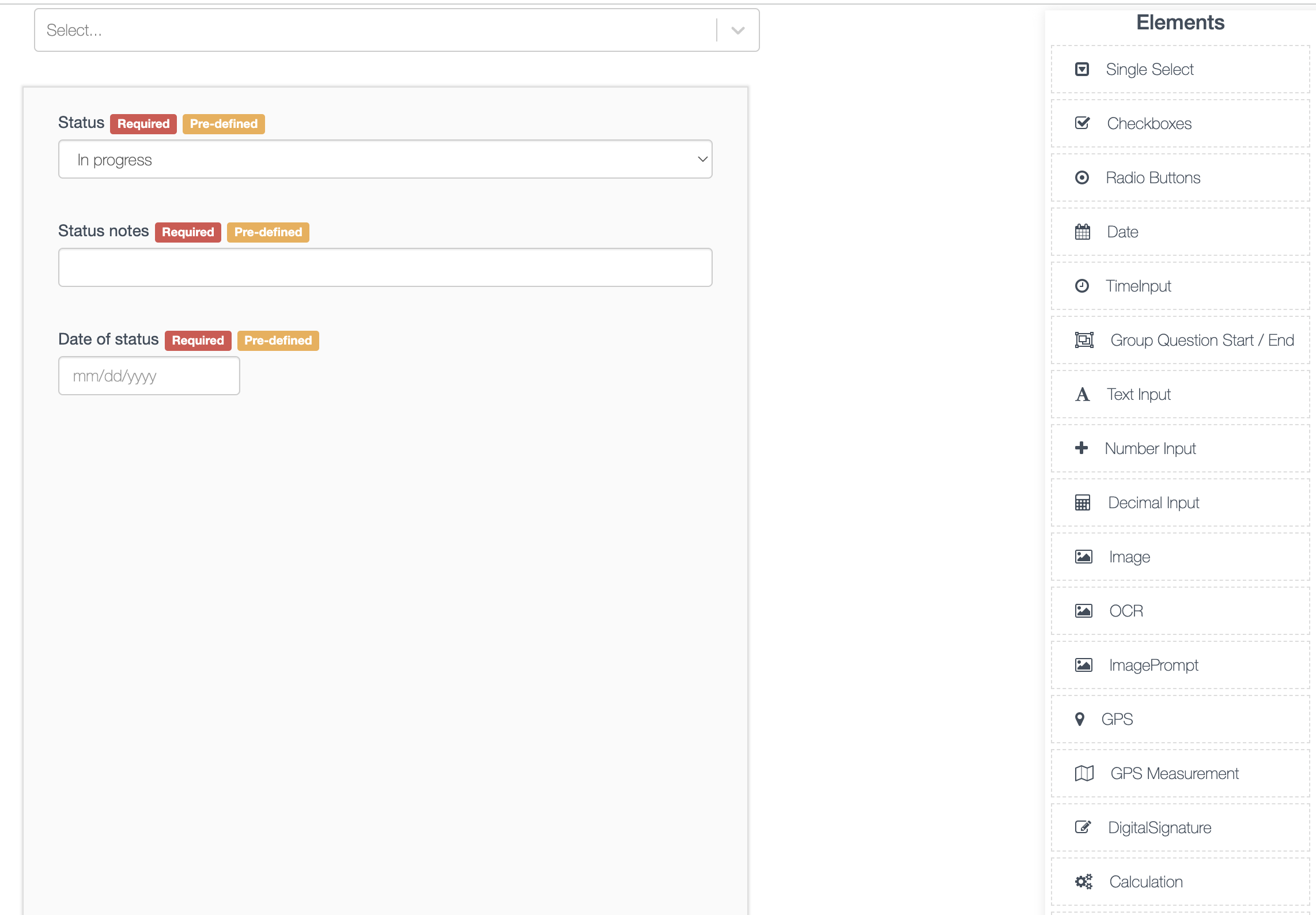Click the Date of status mm/dd/yyyy field

(x=149, y=376)
